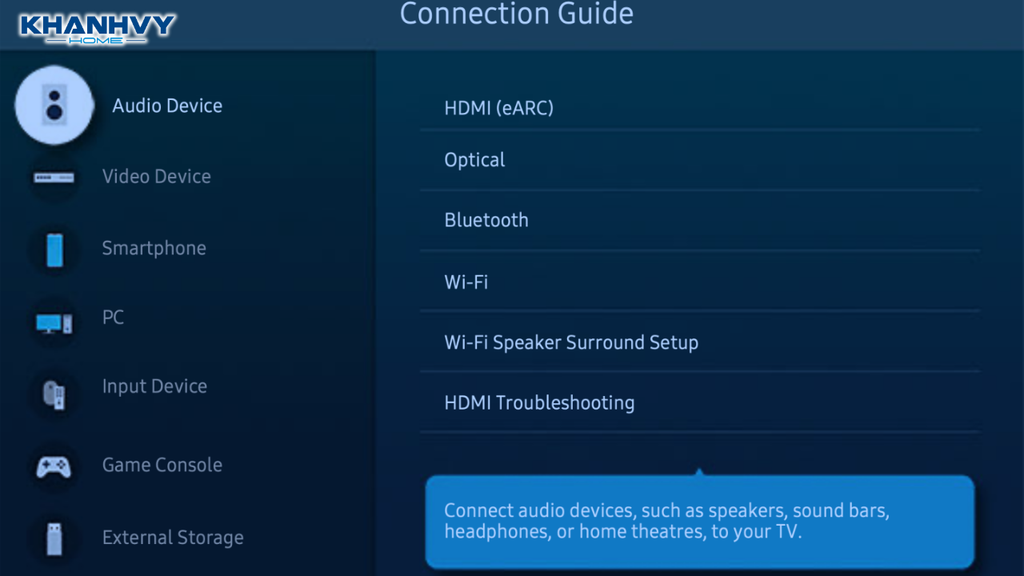This screenshot has width=1024, height=576.
Task: Open the Audio Device category label
Action: click(x=167, y=106)
